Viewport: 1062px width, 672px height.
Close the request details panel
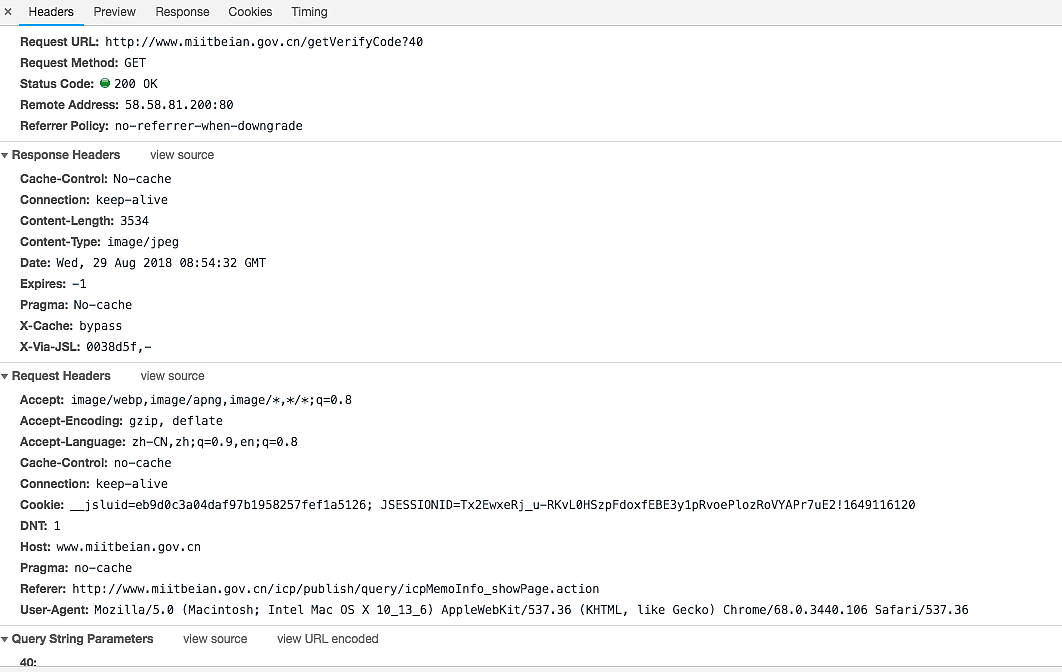[8, 12]
